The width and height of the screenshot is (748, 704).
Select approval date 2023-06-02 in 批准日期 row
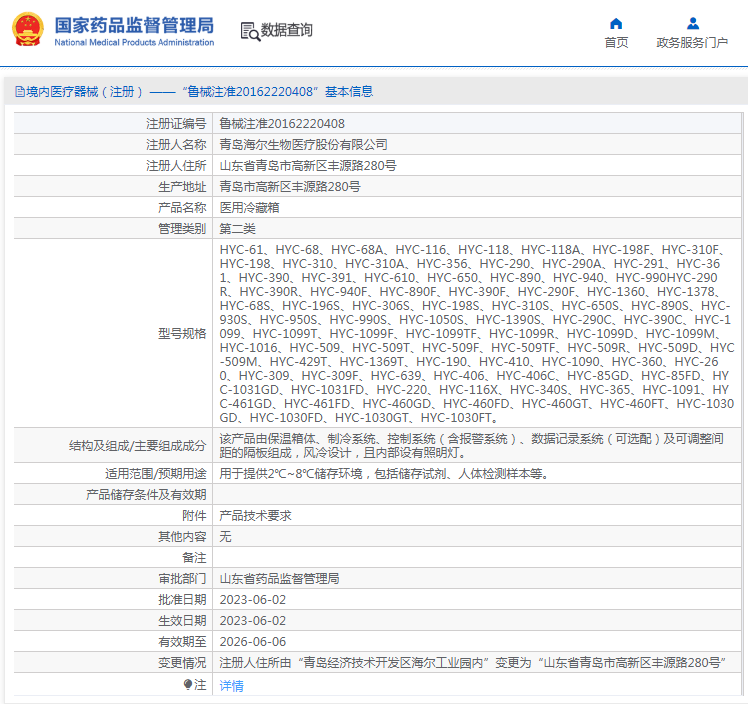(253, 600)
